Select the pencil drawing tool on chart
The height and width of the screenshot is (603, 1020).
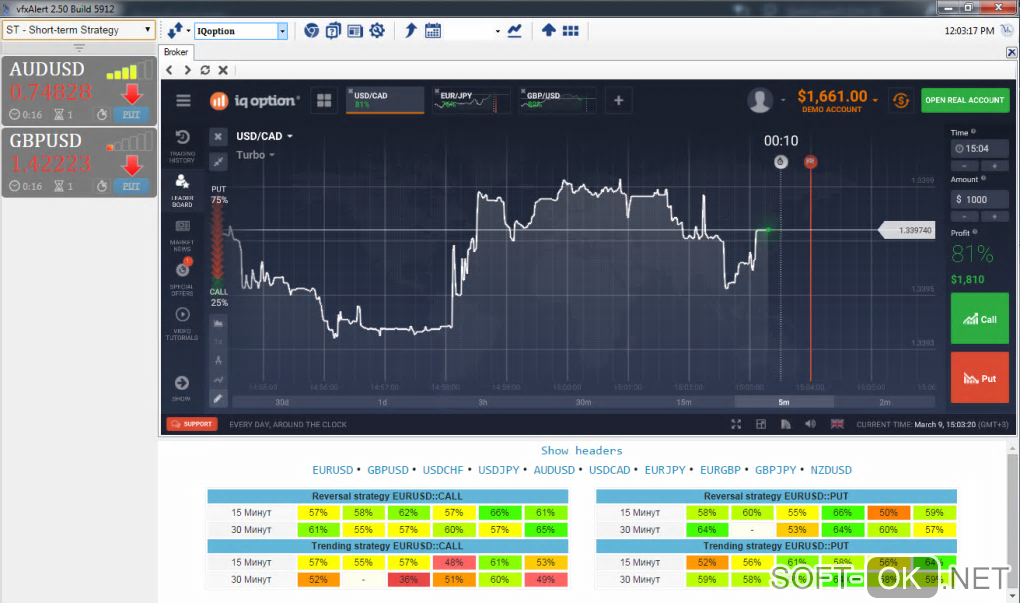(218, 398)
